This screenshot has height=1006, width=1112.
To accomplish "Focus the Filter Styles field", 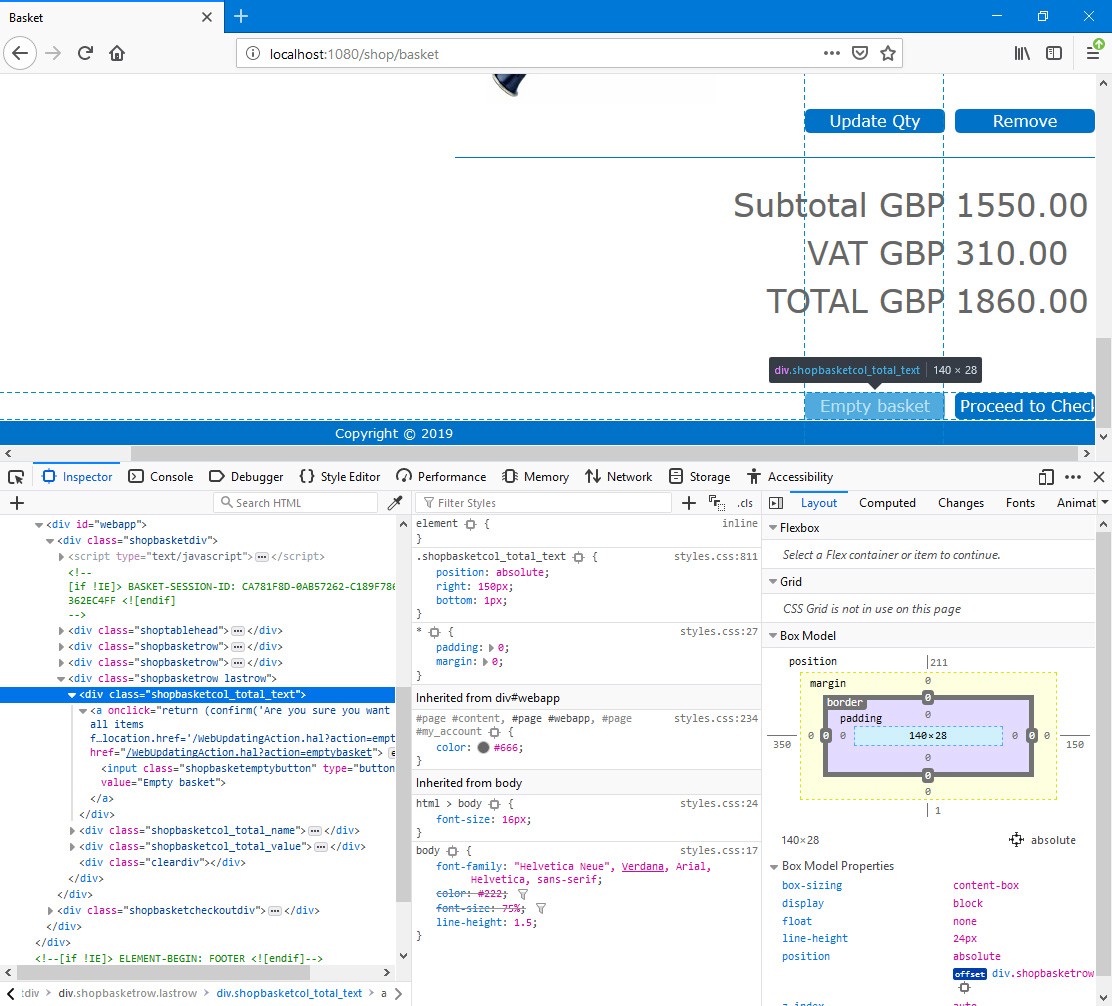I will tap(543, 503).
